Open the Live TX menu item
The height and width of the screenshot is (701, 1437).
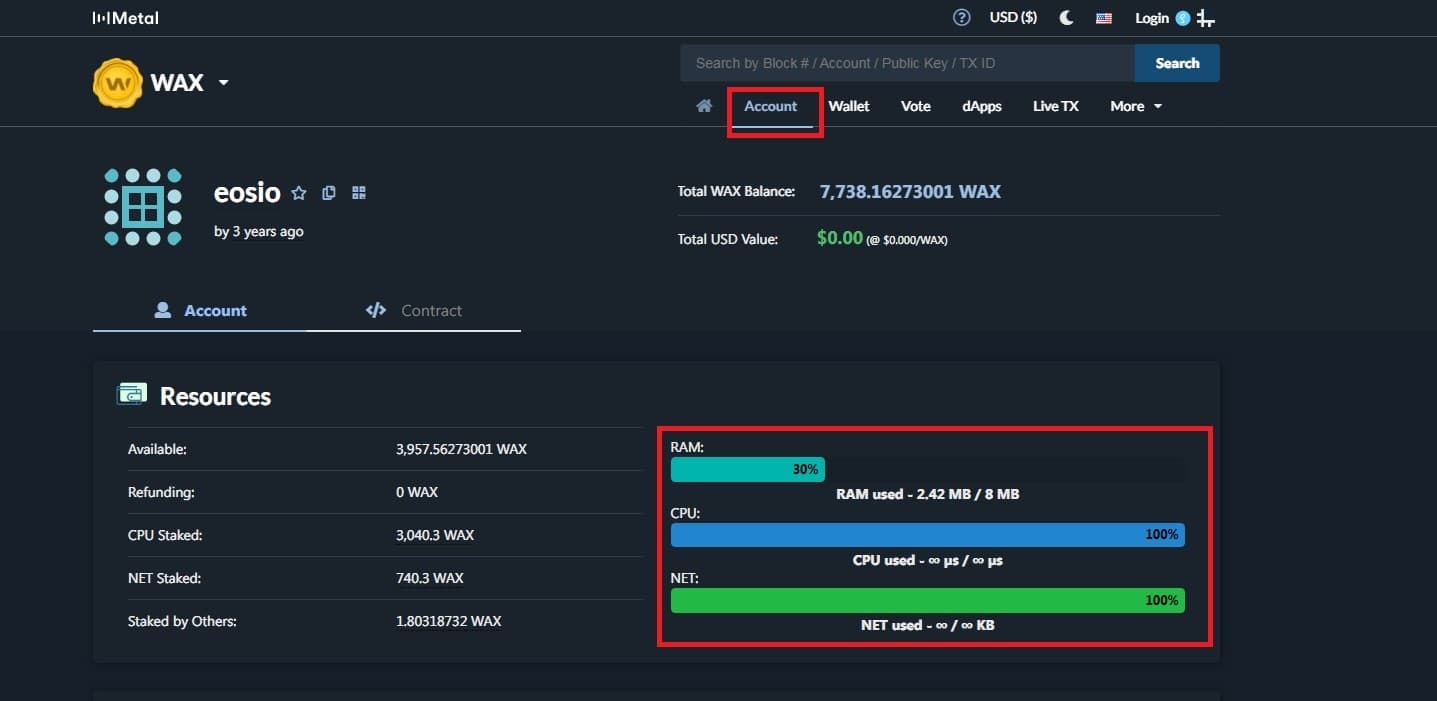(1056, 106)
